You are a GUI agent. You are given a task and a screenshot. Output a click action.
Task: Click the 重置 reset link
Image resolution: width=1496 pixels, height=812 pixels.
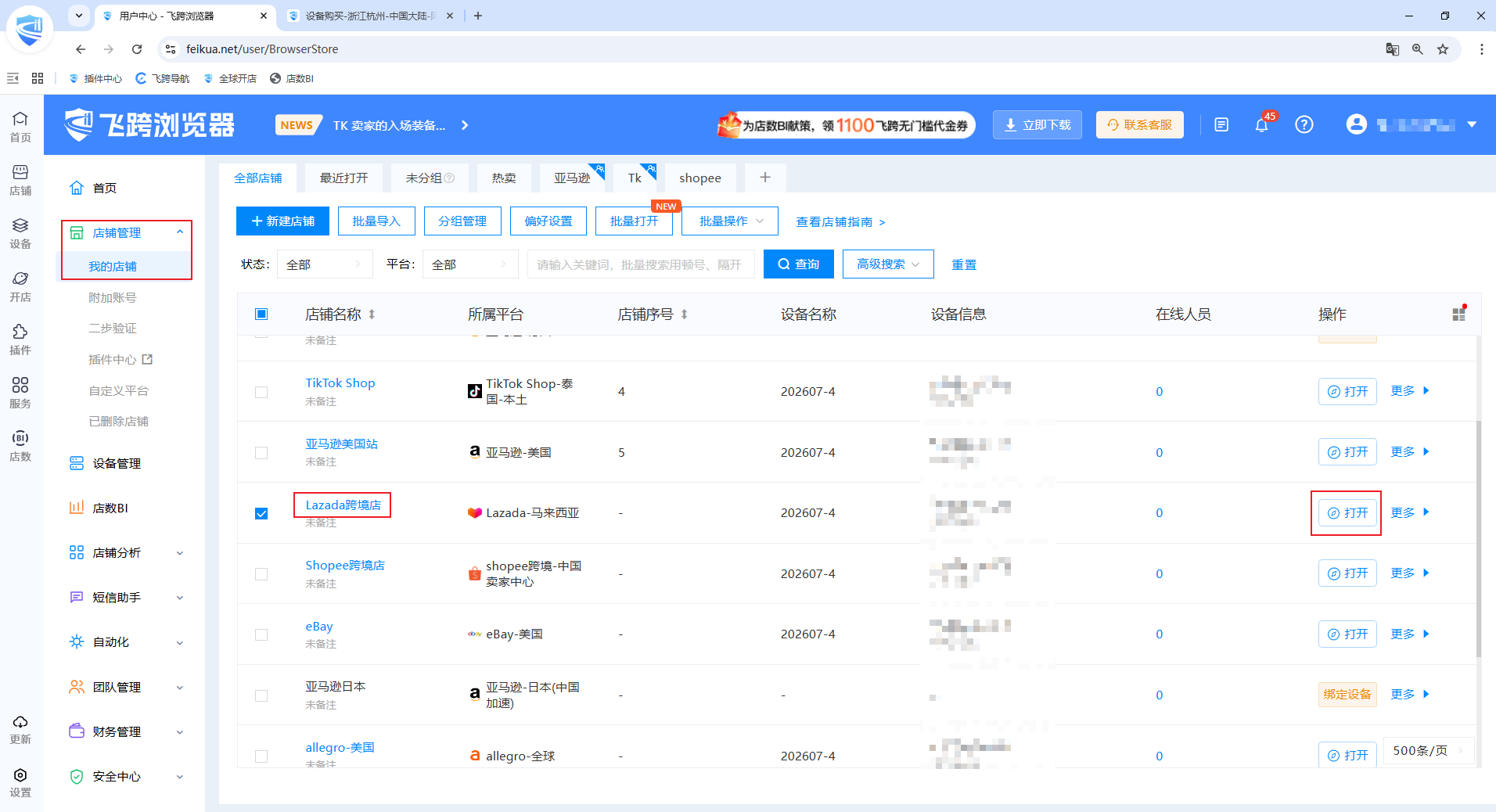click(x=964, y=264)
